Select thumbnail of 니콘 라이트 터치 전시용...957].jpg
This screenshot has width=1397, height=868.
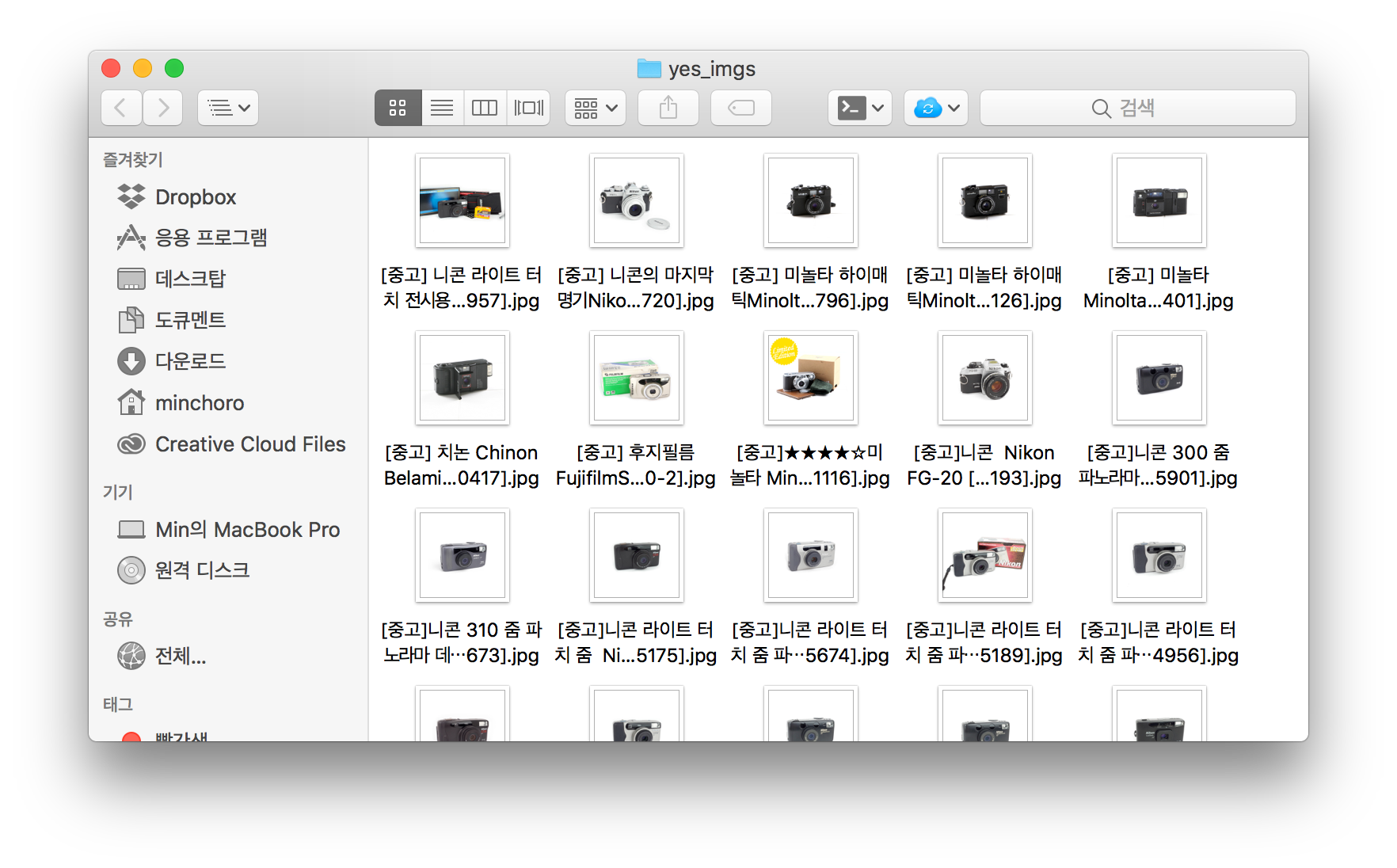(x=462, y=200)
